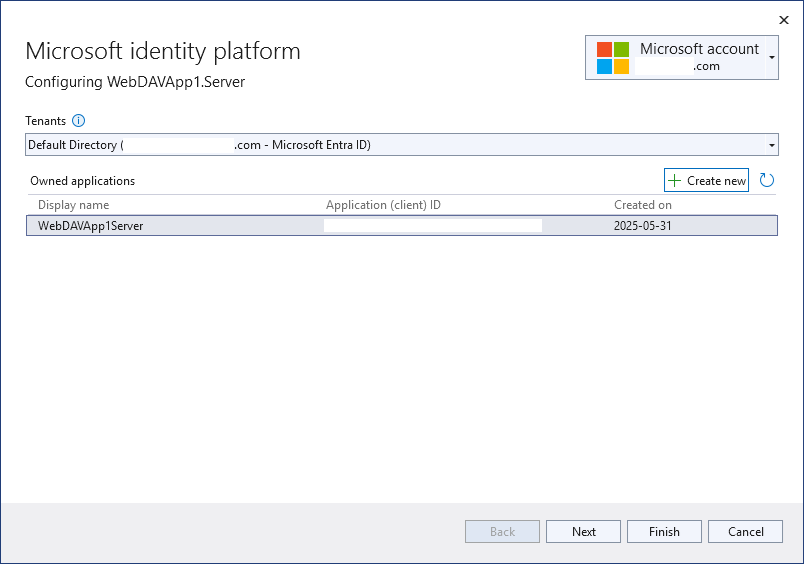Image resolution: width=804 pixels, height=564 pixels.
Task: Click the Next button
Action: coord(584,532)
